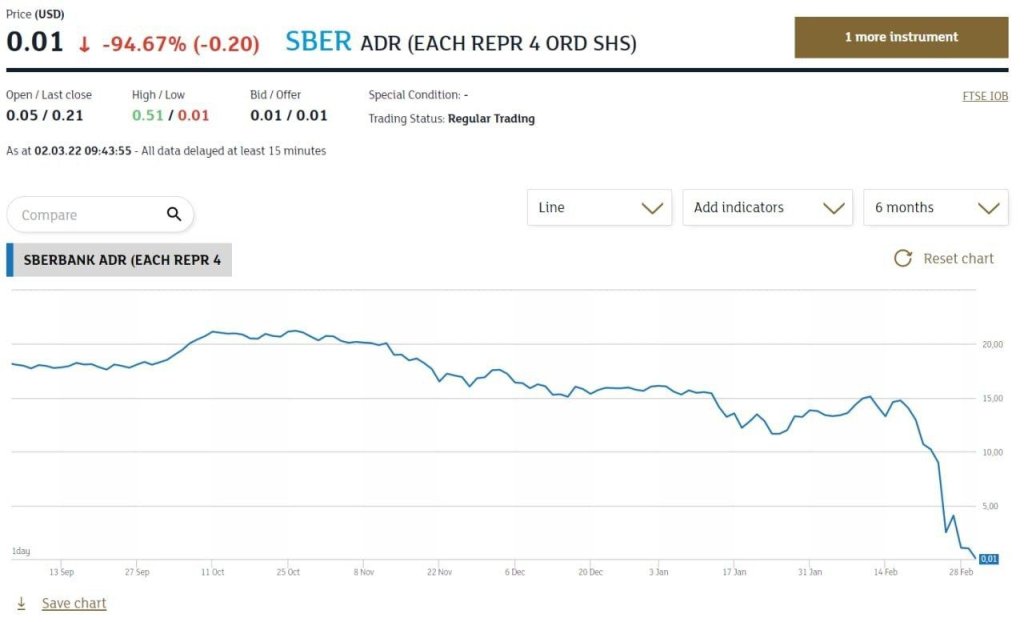Image resolution: width=1024 pixels, height=622 pixels.
Task: Click the red down arrow price indicator
Action: point(84,43)
